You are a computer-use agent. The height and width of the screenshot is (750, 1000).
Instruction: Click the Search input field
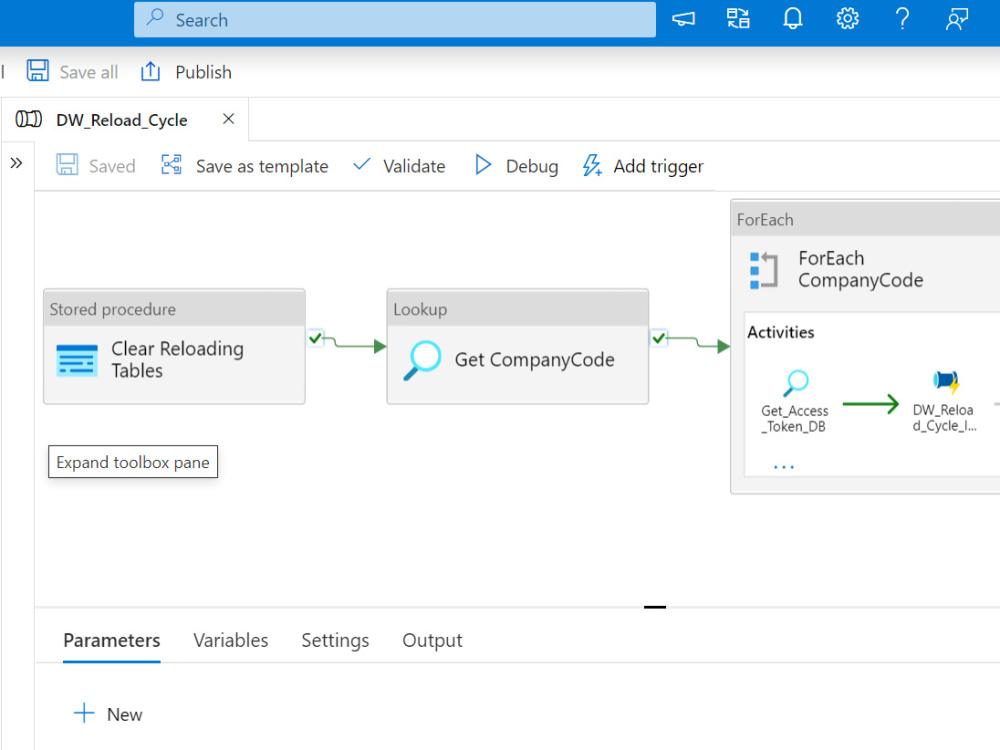[395, 20]
